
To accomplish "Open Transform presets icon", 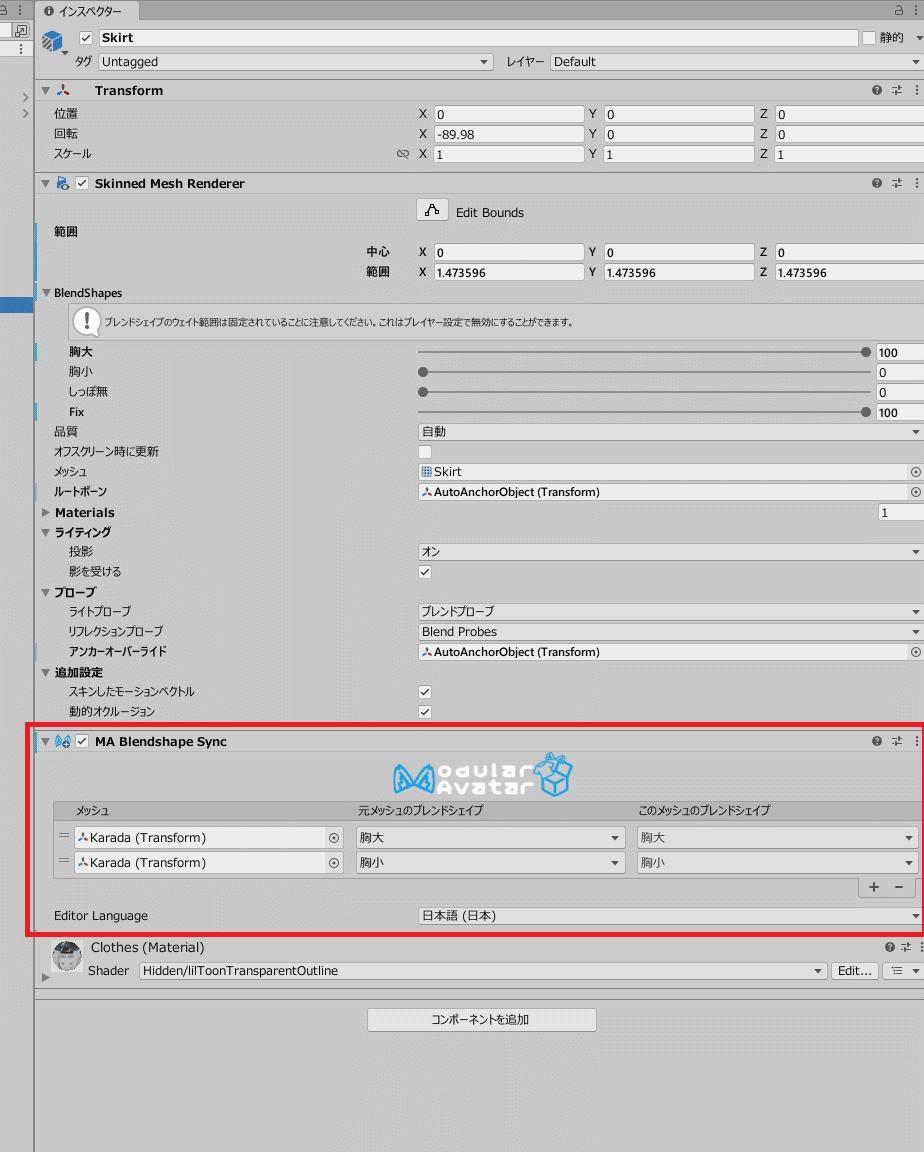I will [897, 90].
